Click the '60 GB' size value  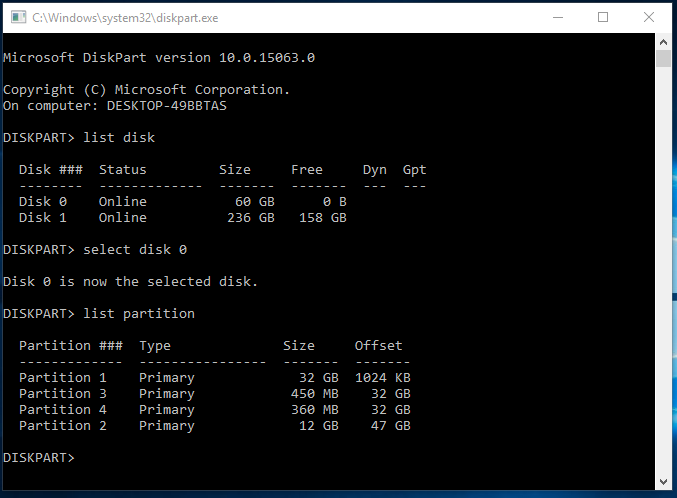(255, 202)
